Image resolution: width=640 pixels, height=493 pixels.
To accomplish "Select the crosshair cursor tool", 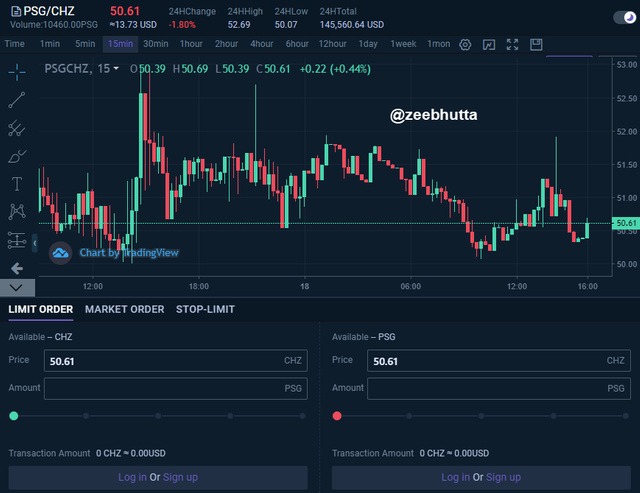I will (x=17, y=72).
